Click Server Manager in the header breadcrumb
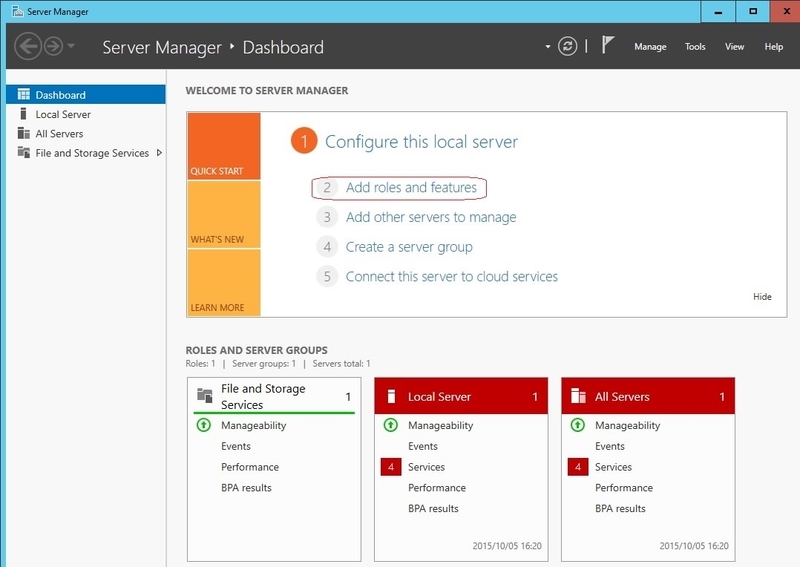This screenshot has width=800, height=567. coord(162,47)
